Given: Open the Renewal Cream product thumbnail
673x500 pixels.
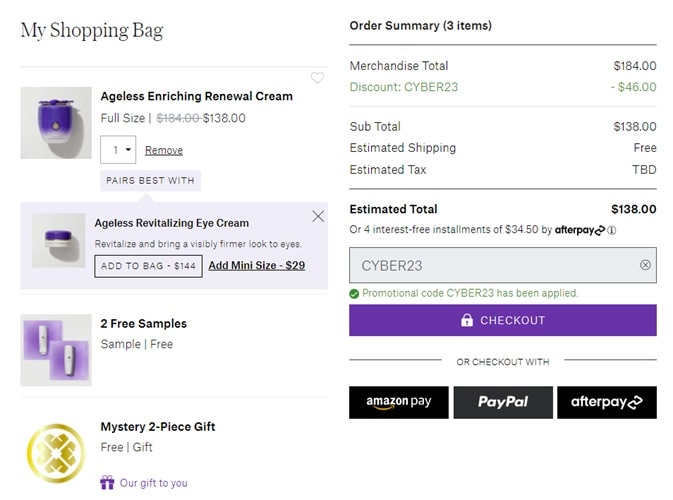Looking at the screenshot, I should point(56,122).
